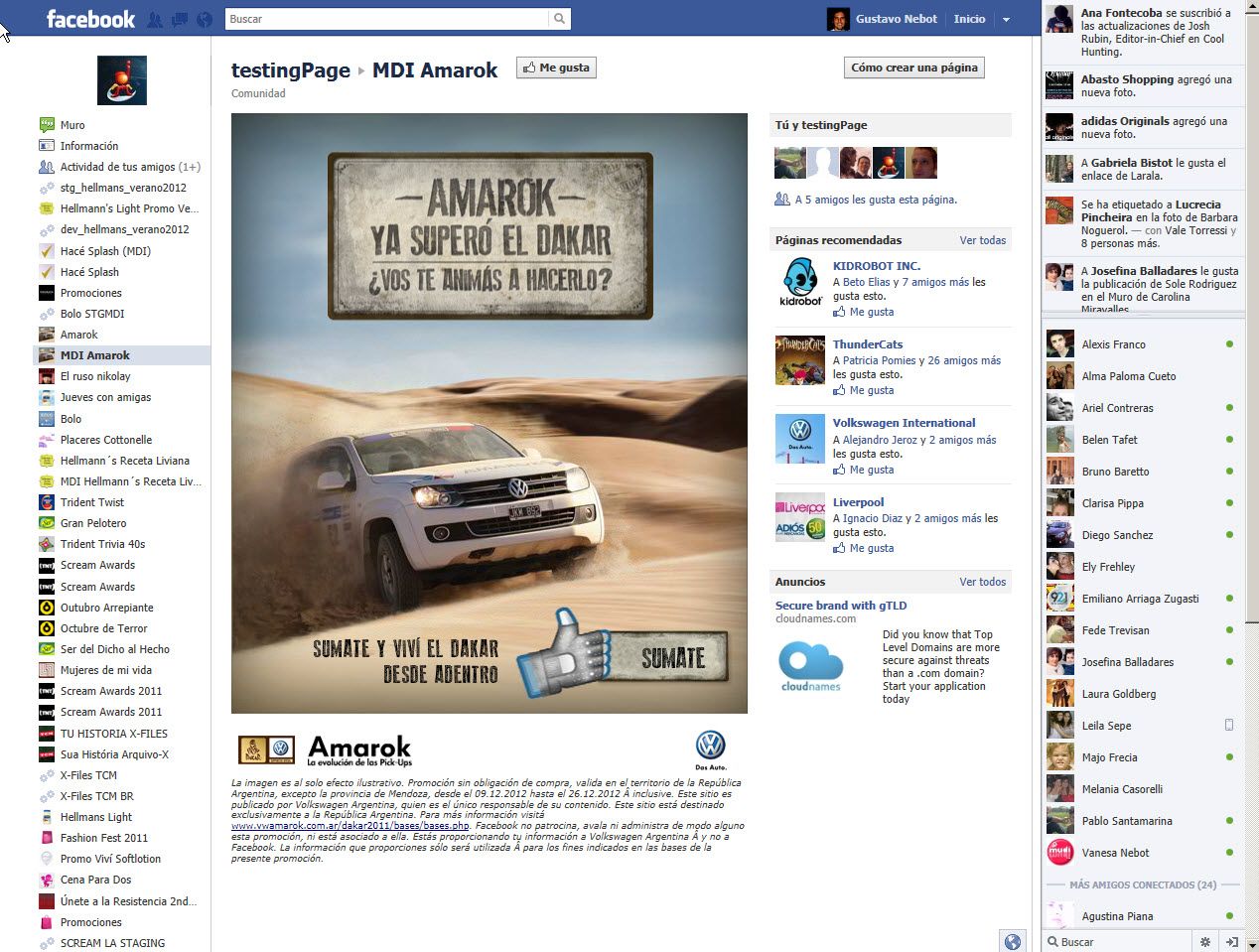Hide chat sidebar arrow icon
The image size is (1259, 952).
click(1232, 942)
